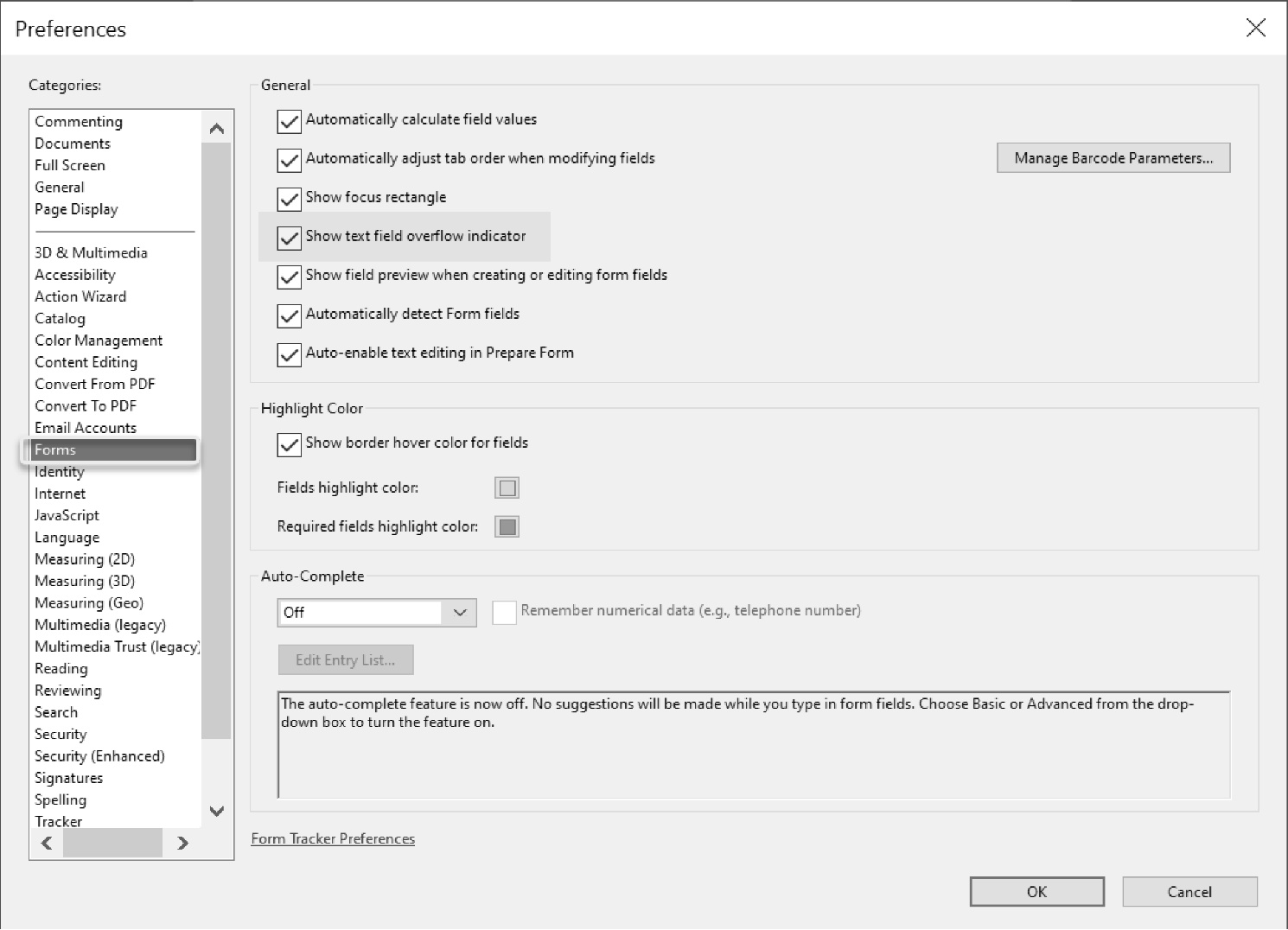
Task: Toggle Show border hover color for fields
Action: coord(289,444)
